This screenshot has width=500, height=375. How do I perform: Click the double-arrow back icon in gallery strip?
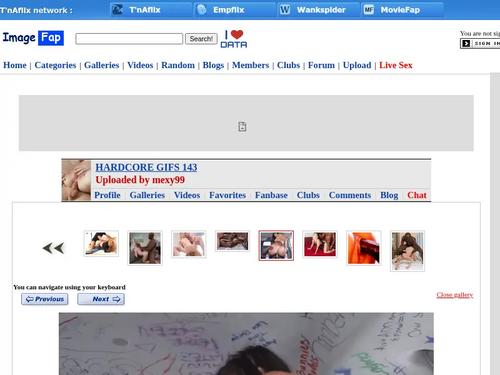tap(53, 248)
